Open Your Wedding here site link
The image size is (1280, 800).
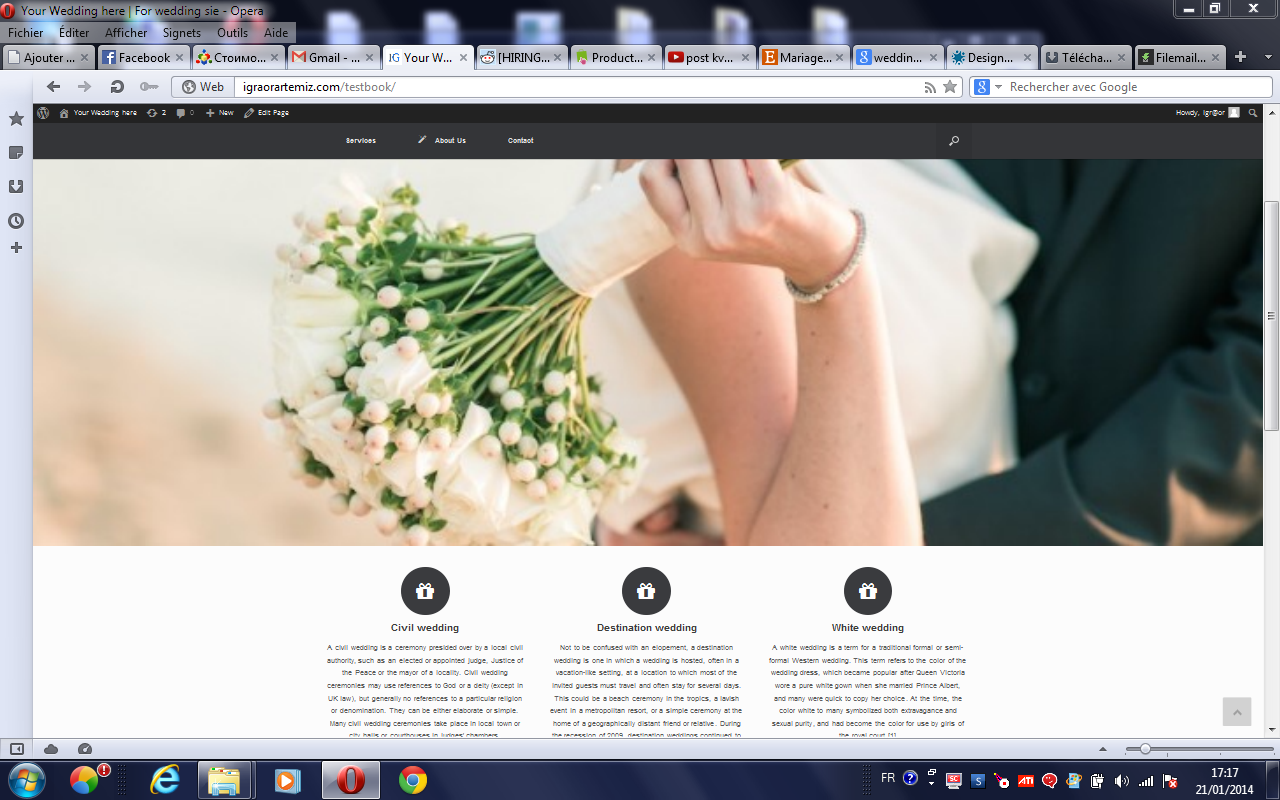[x=98, y=113]
